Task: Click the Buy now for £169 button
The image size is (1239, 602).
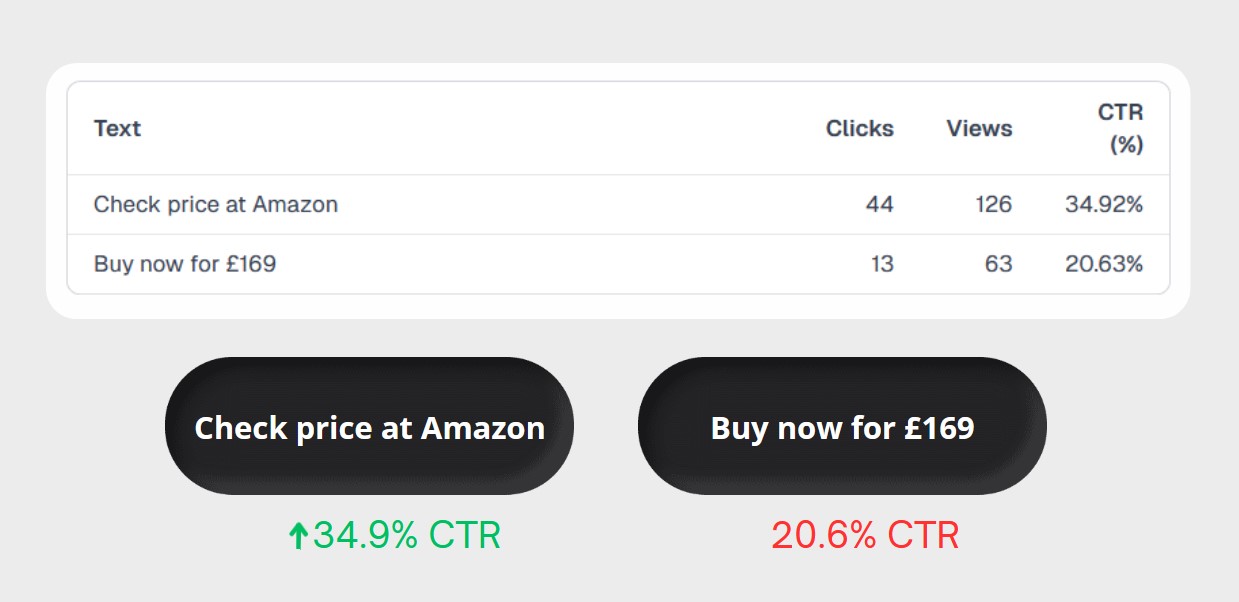Action: [x=842, y=426]
